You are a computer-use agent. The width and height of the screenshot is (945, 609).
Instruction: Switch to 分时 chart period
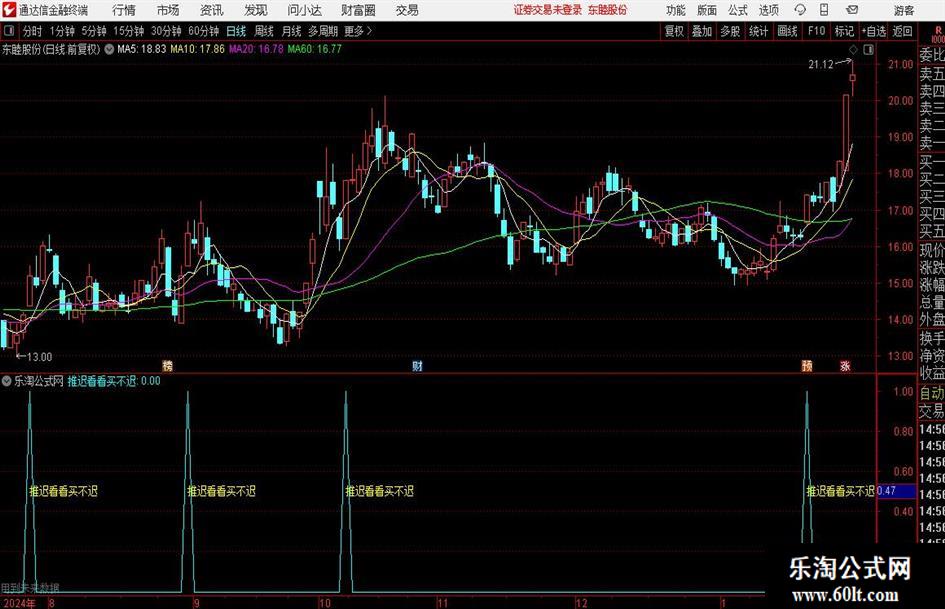(32, 31)
